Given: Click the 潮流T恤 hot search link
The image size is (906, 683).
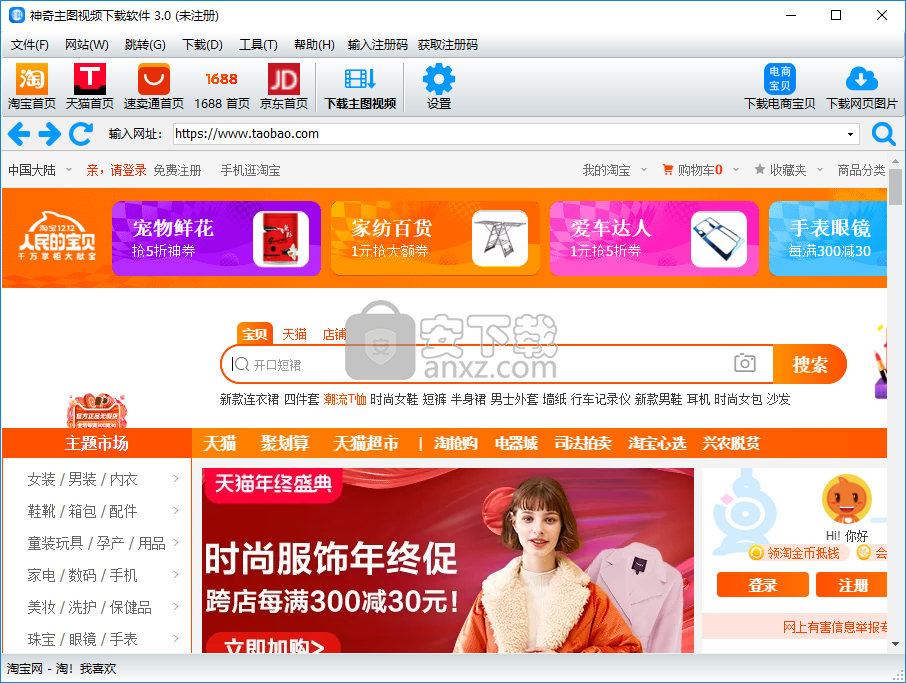Looking at the screenshot, I should coord(345,399).
